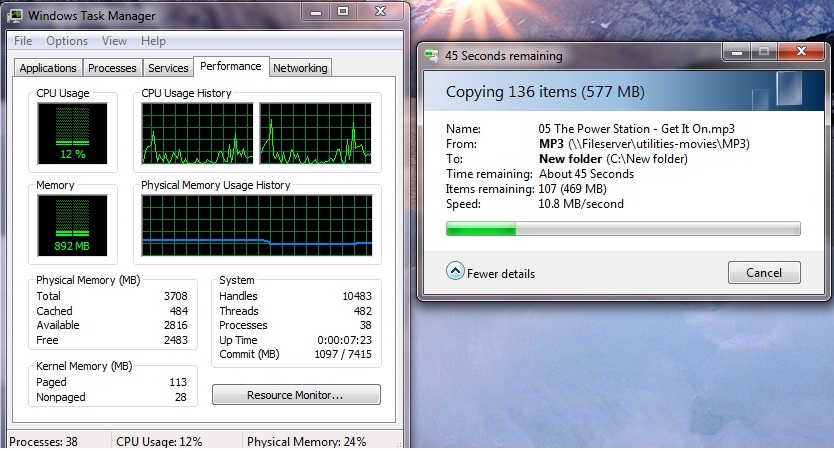Click the copy dialog title bar icon

tap(431, 55)
